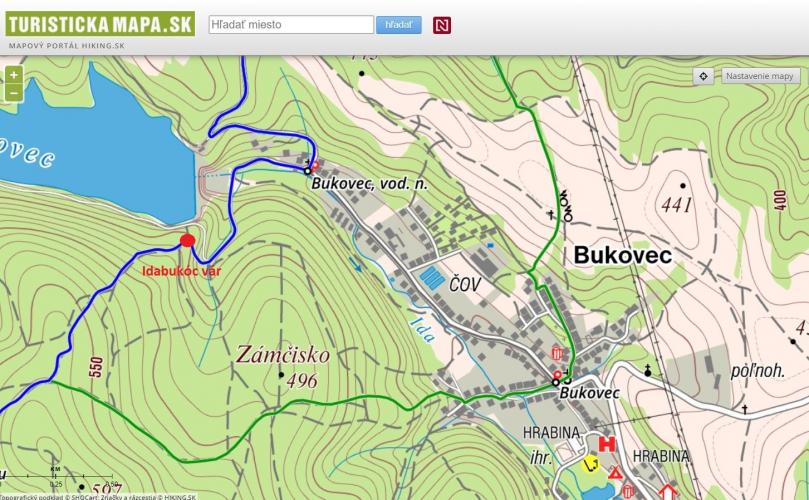
Task: Zoom out with the minus button
Action: [13, 93]
